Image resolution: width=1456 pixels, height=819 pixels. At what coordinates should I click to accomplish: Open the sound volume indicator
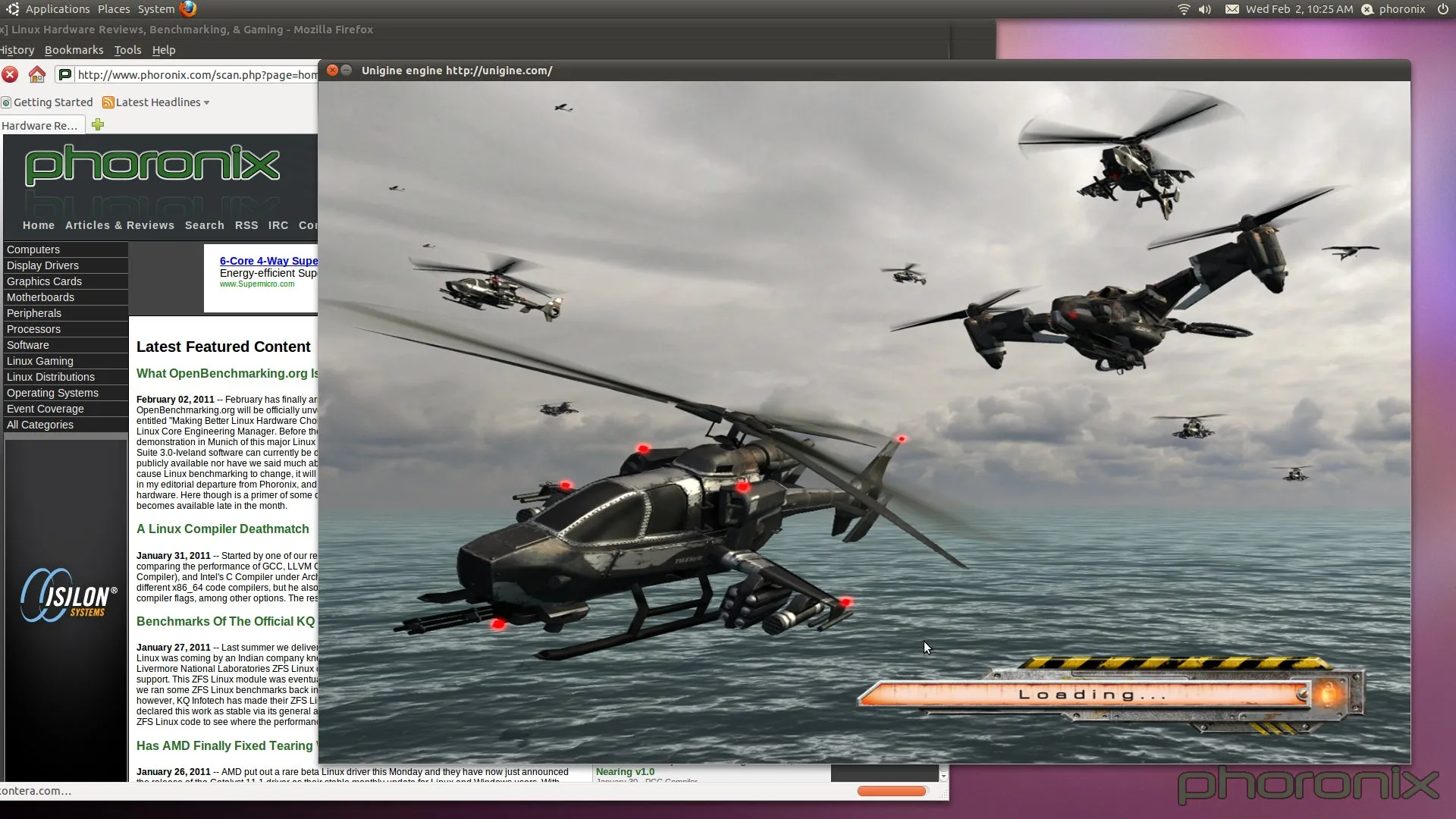click(1204, 9)
